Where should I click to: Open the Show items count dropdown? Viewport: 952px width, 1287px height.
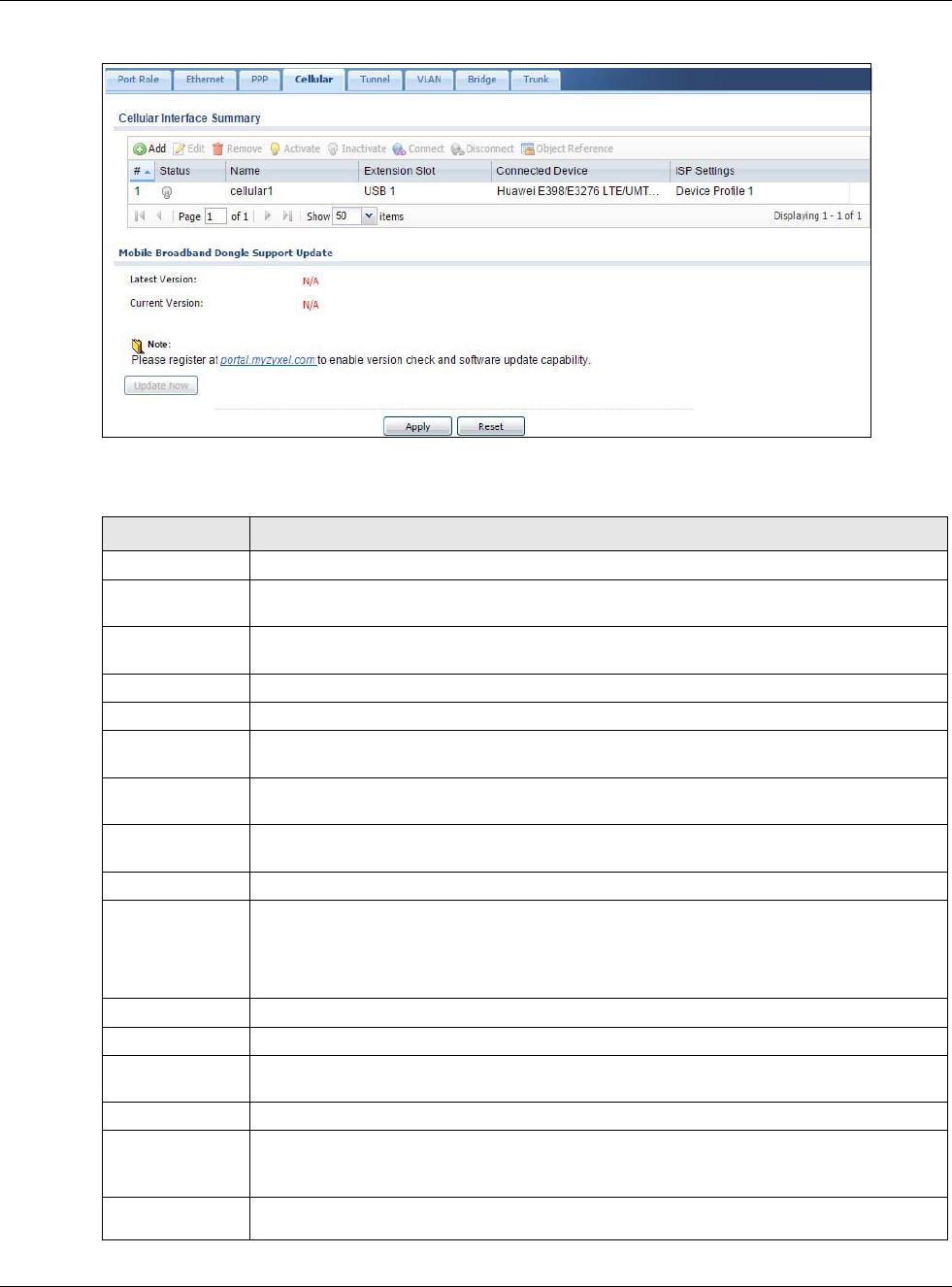pyautogui.click(x=369, y=216)
